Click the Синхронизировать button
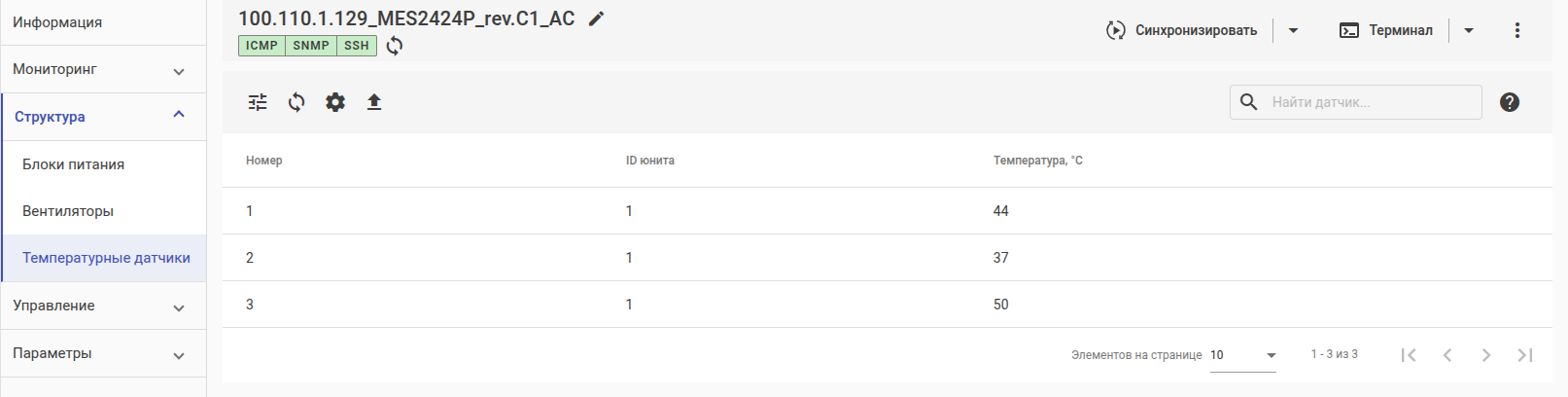1568x397 pixels. coord(1182,30)
